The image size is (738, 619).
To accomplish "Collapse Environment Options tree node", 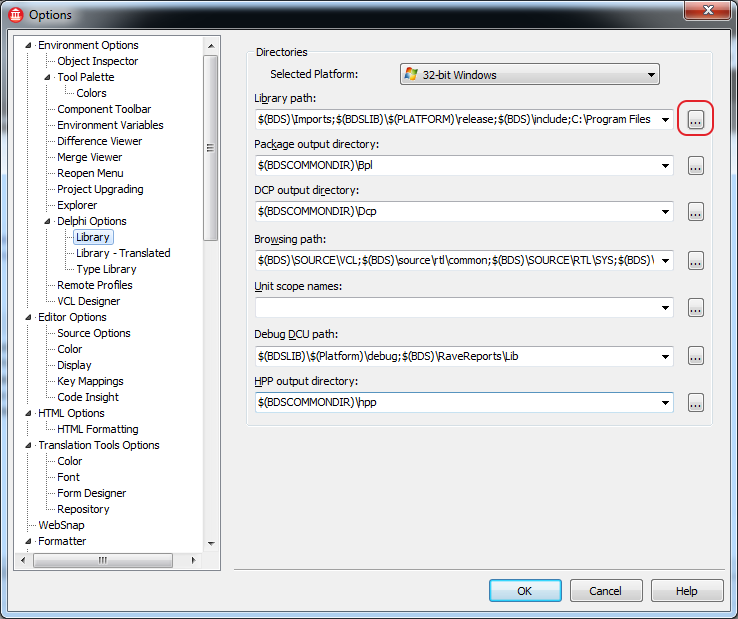I will click(x=28, y=45).
